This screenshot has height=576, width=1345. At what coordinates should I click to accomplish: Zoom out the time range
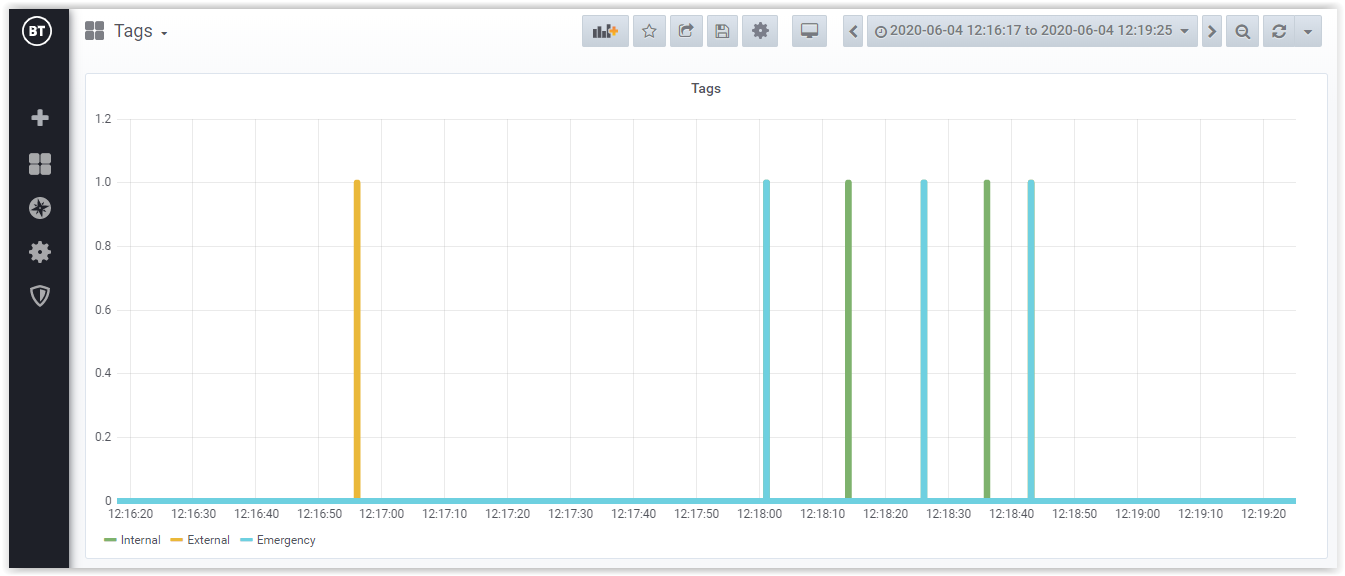[1242, 31]
